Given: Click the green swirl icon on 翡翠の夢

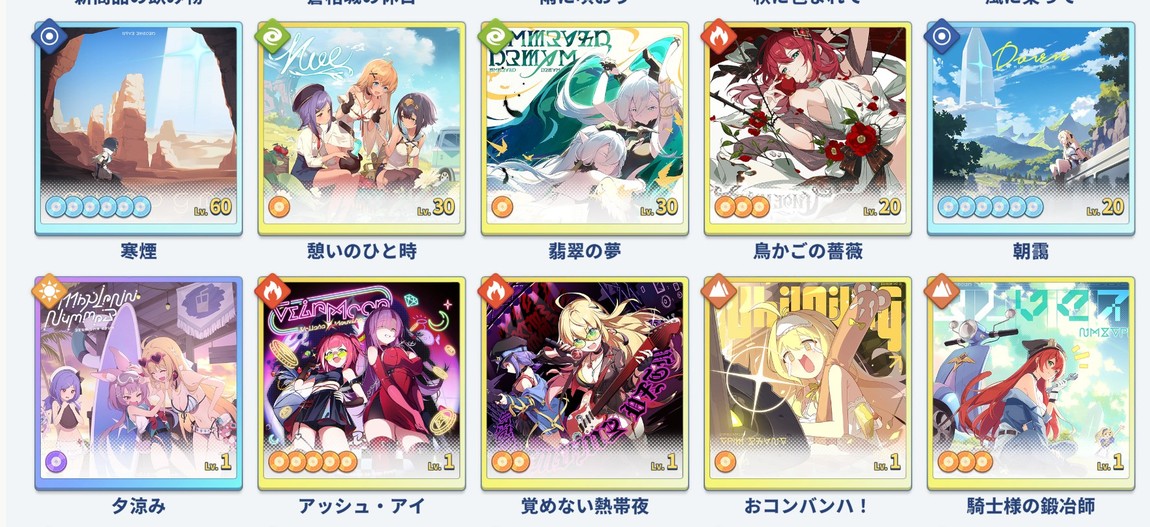Looking at the screenshot, I should pyautogui.click(x=495, y=37).
